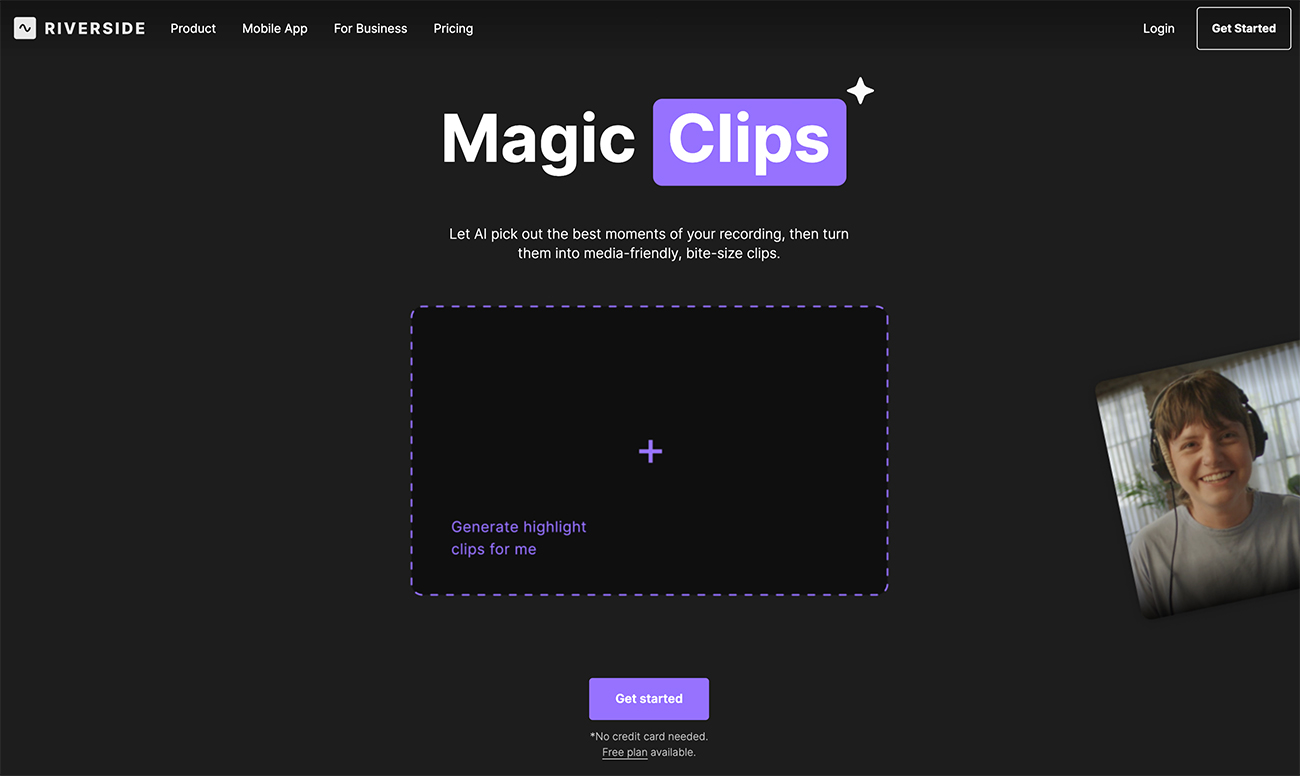
Task: Open the For Business menu item
Action: click(x=370, y=28)
